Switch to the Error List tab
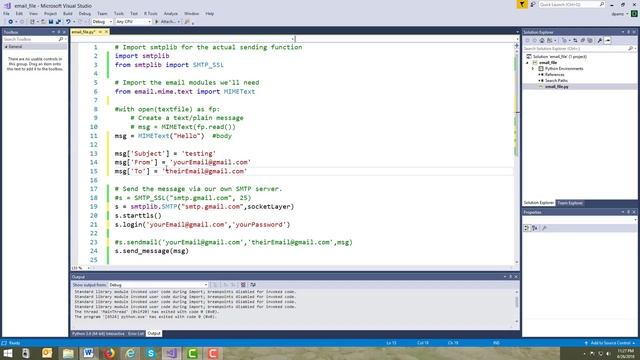640x360 pixels. coord(136,334)
